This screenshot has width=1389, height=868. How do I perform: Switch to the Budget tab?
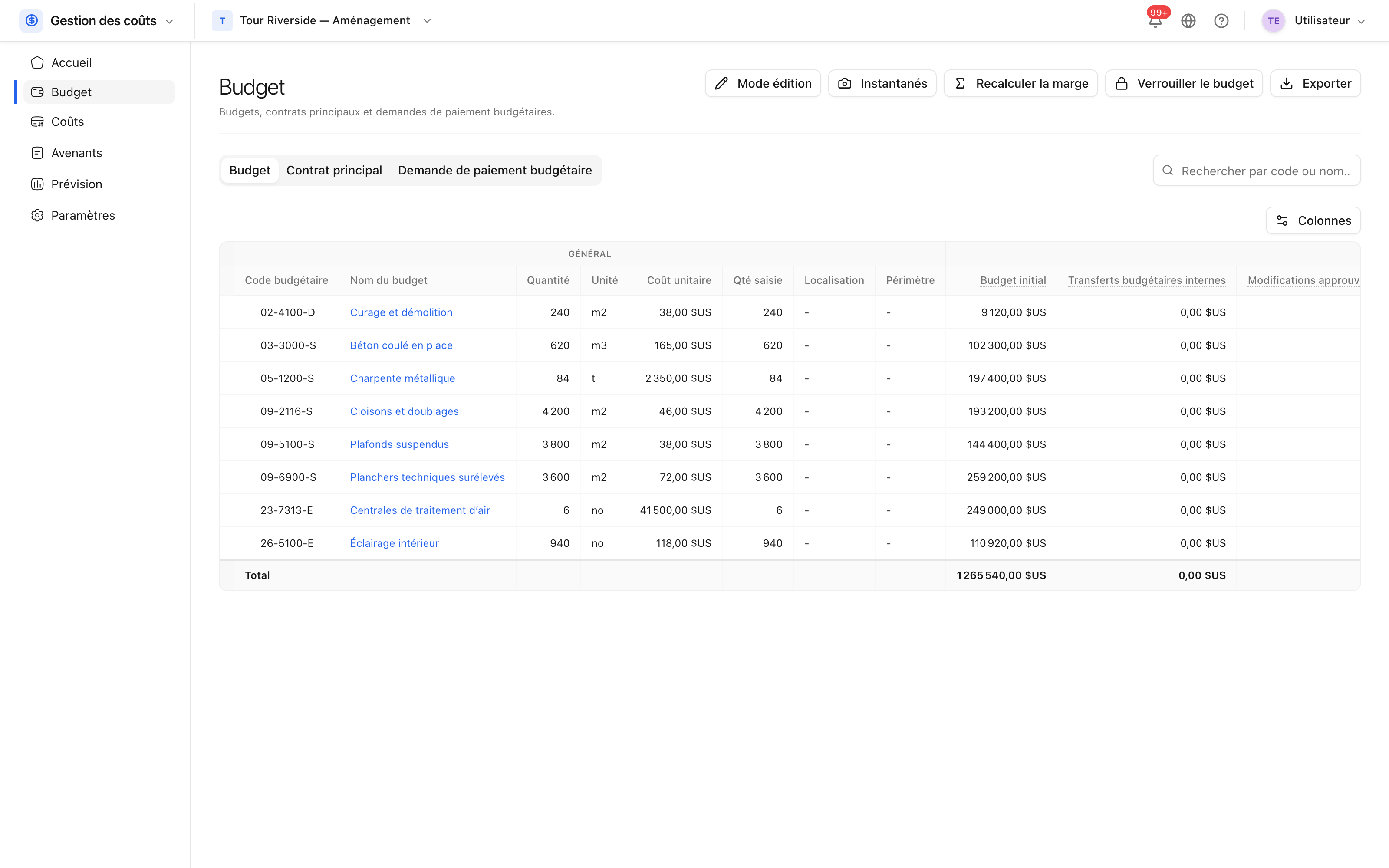250,171
